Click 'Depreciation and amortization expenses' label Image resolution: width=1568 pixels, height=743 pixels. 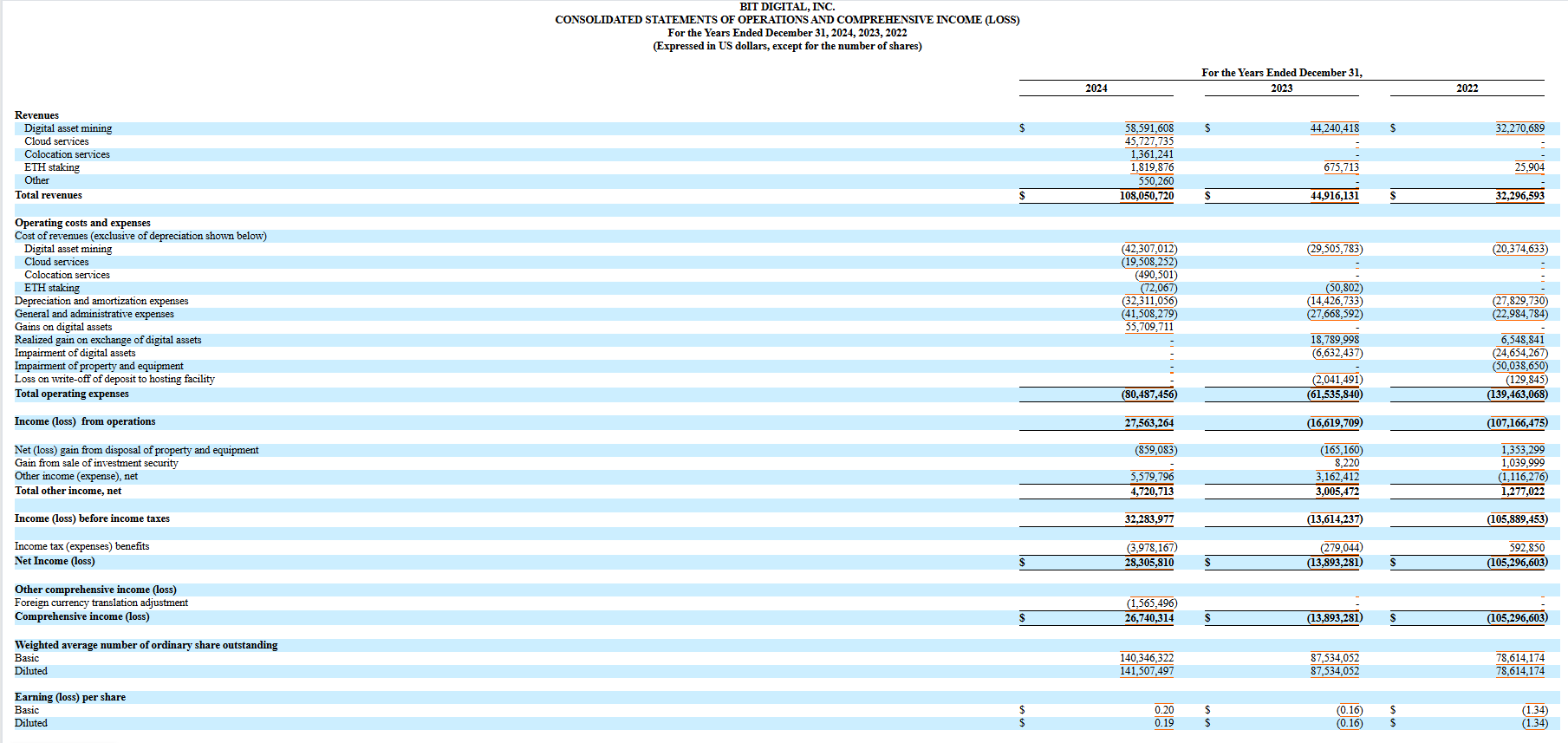coord(101,301)
